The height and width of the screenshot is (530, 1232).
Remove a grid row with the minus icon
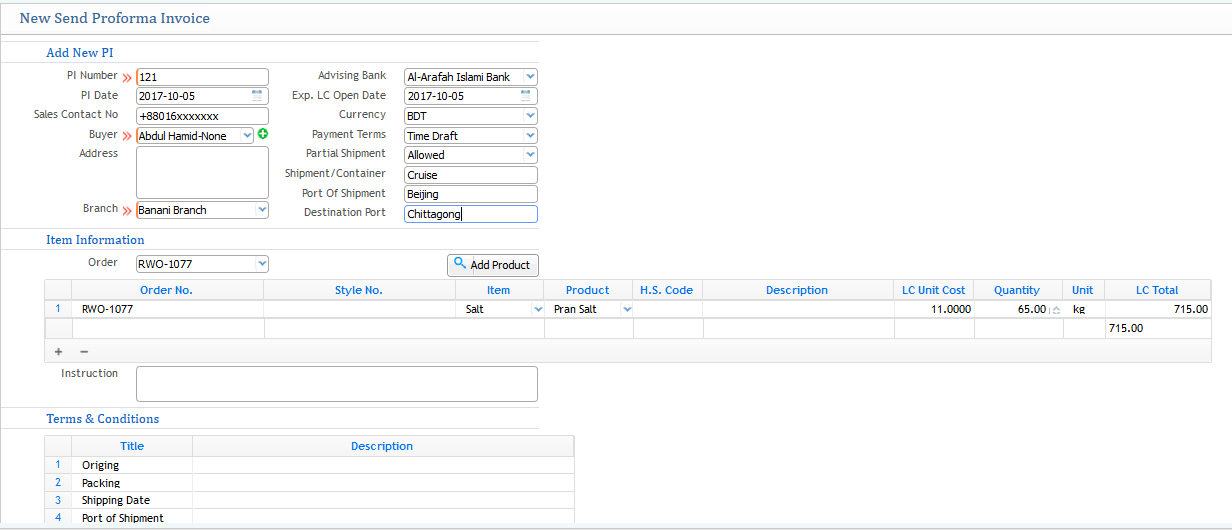[84, 352]
